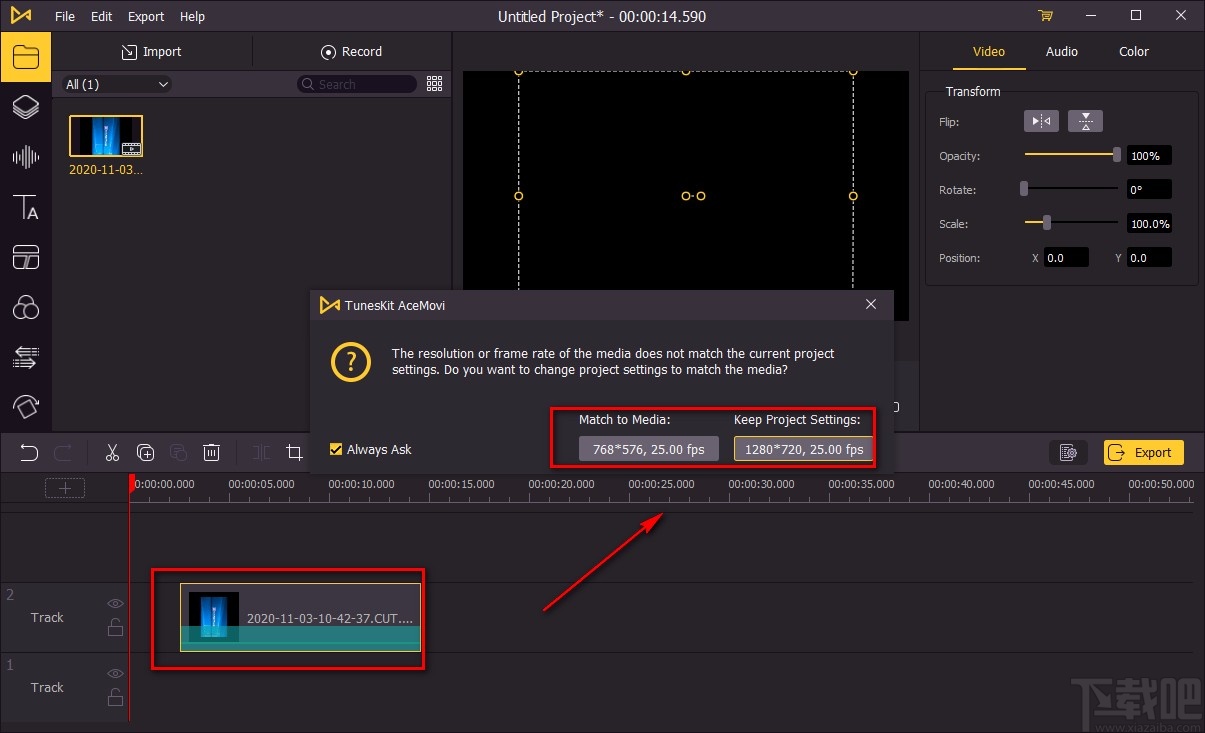This screenshot has height=733, width=1205.
Task: Lock Track 2 with padlock icon
Action: point(115,627)
